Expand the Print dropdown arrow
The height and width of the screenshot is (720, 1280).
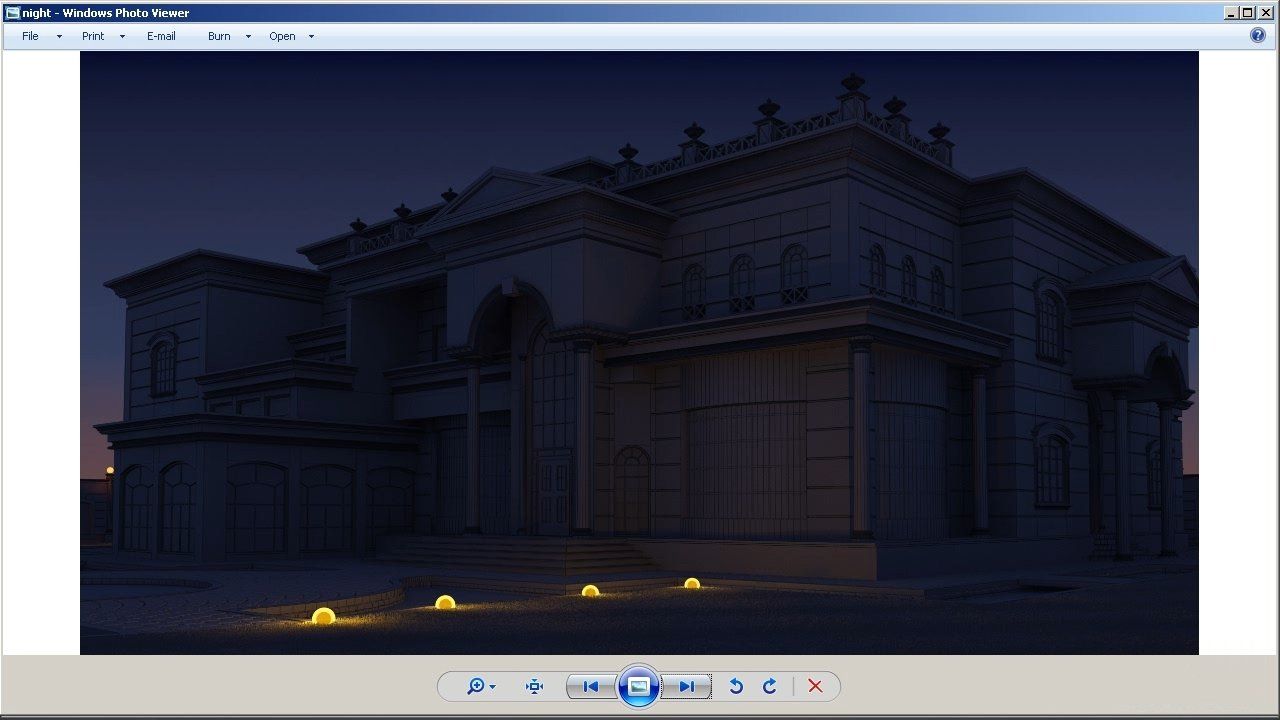click(122, 36)
